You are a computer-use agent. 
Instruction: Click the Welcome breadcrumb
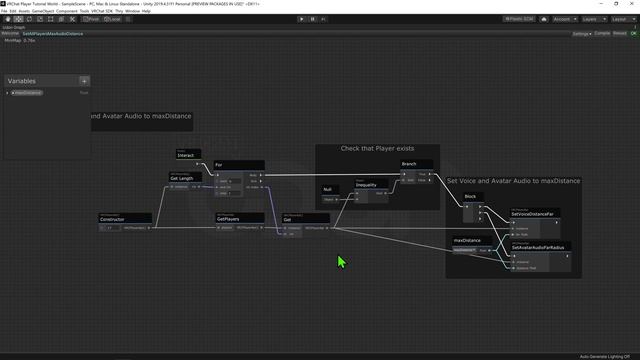pos(10,33)
